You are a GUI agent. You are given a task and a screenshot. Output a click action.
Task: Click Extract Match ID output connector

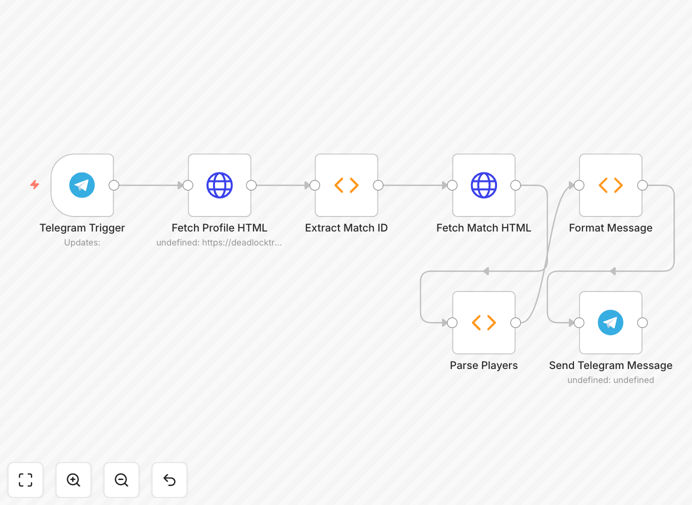coord(378,185)
